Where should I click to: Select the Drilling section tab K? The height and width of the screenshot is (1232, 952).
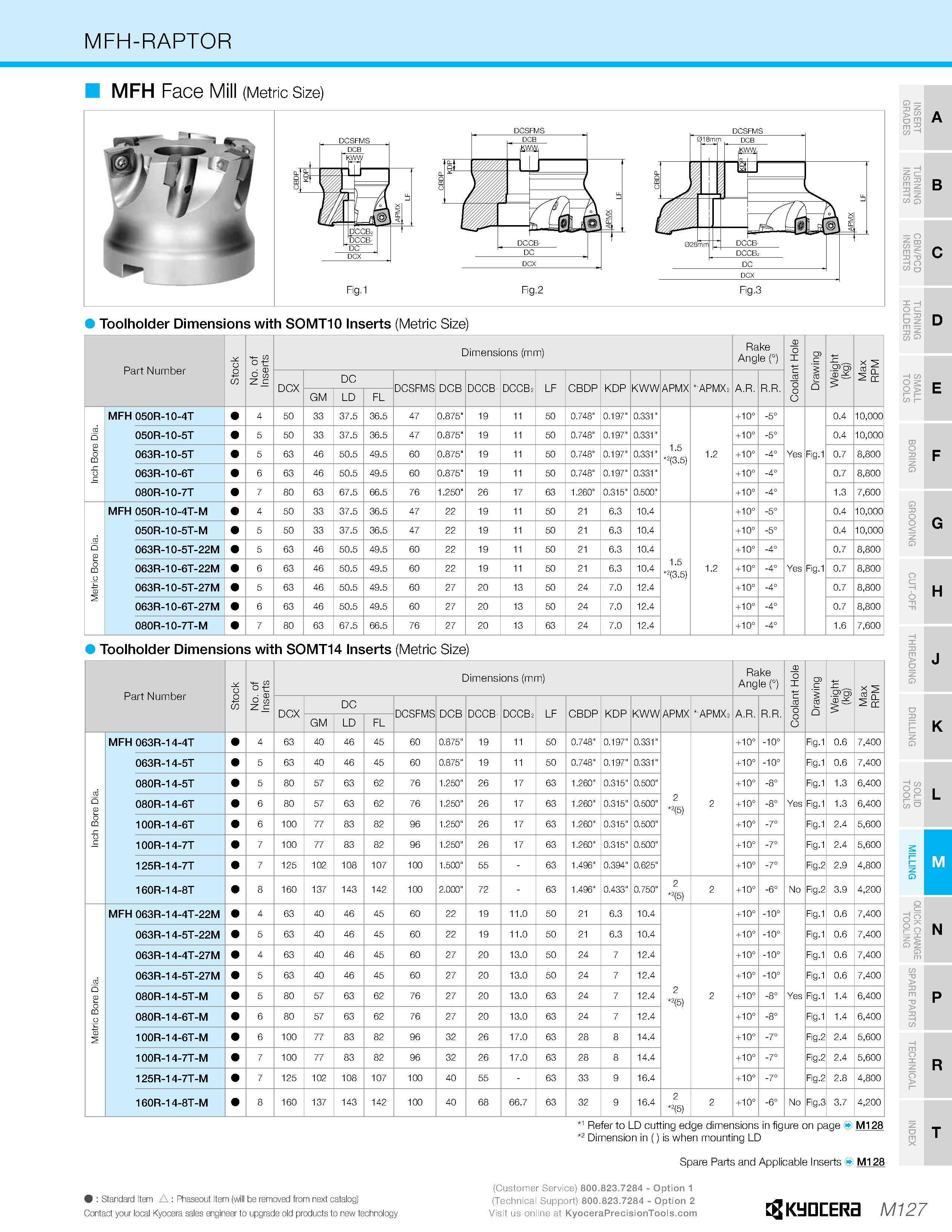(x=925, y=727)
